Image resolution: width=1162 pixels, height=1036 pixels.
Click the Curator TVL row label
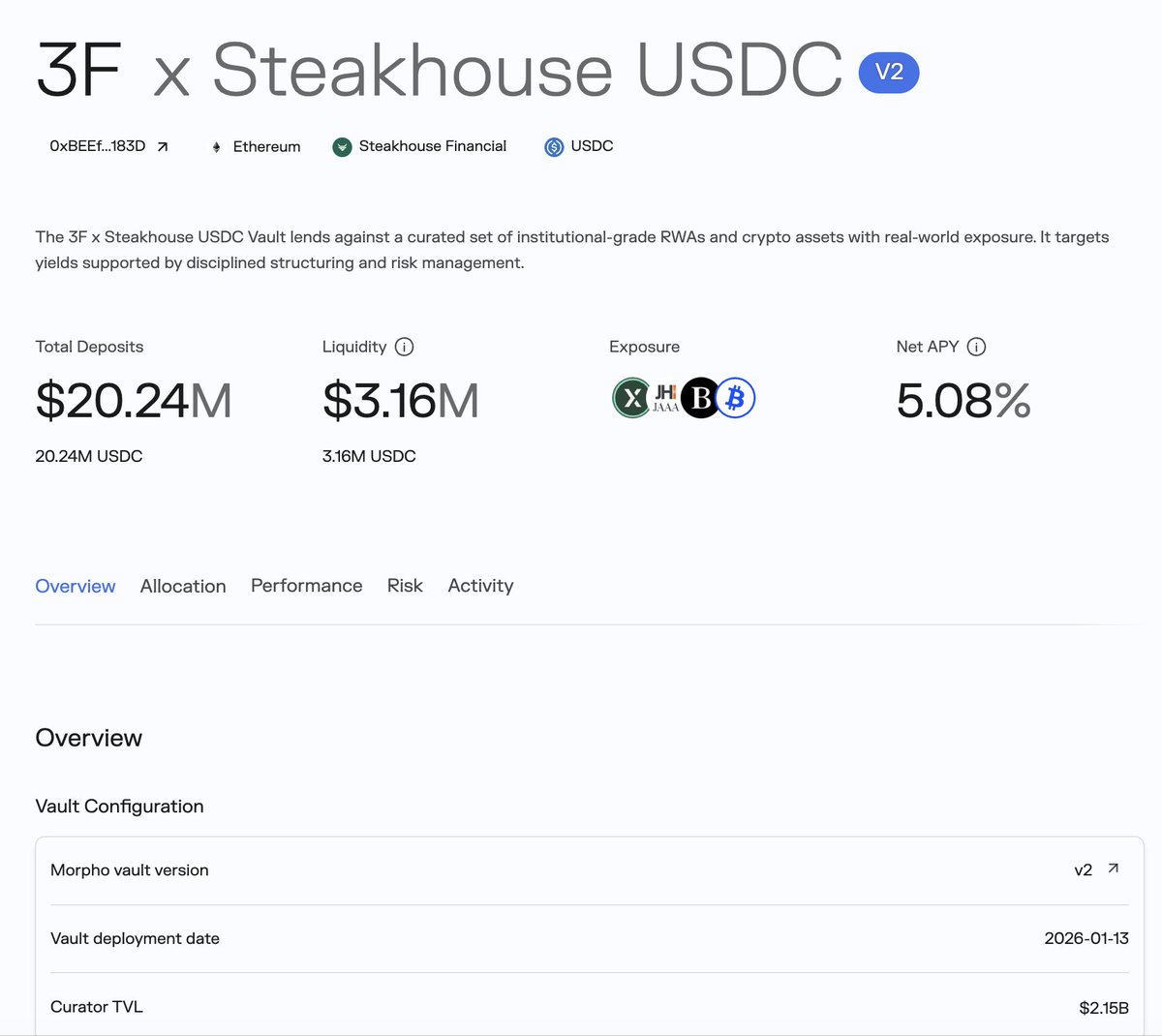click(x=97, y=1007)
